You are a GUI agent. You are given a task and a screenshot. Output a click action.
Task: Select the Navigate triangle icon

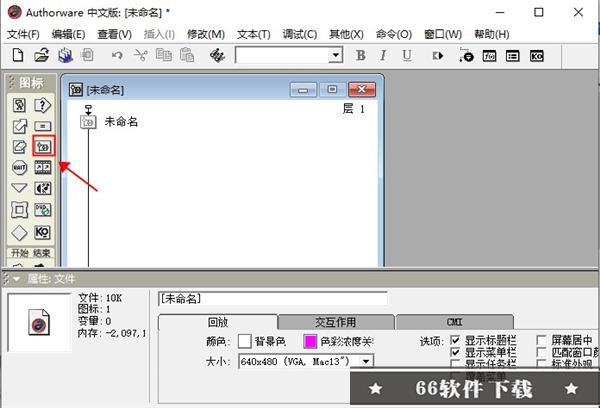click(x=19, y=188)
